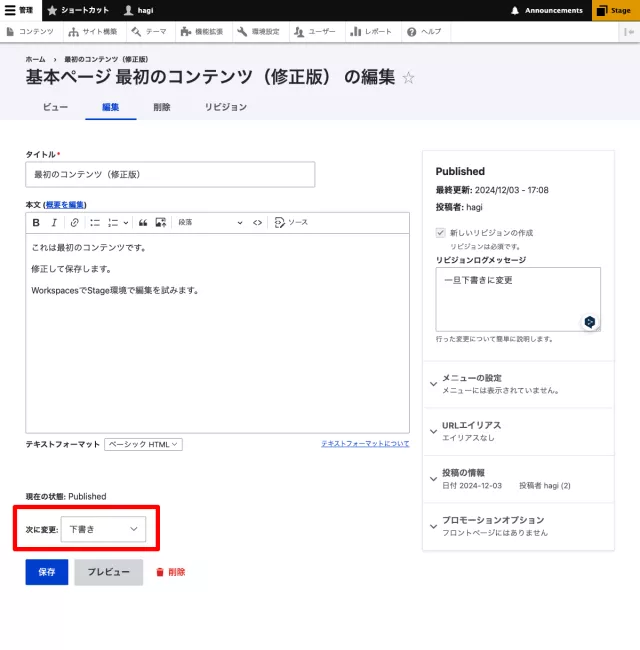Open the テーマ admin menu
This screenshot has width=640, height=650.
[x=149, y=32]
